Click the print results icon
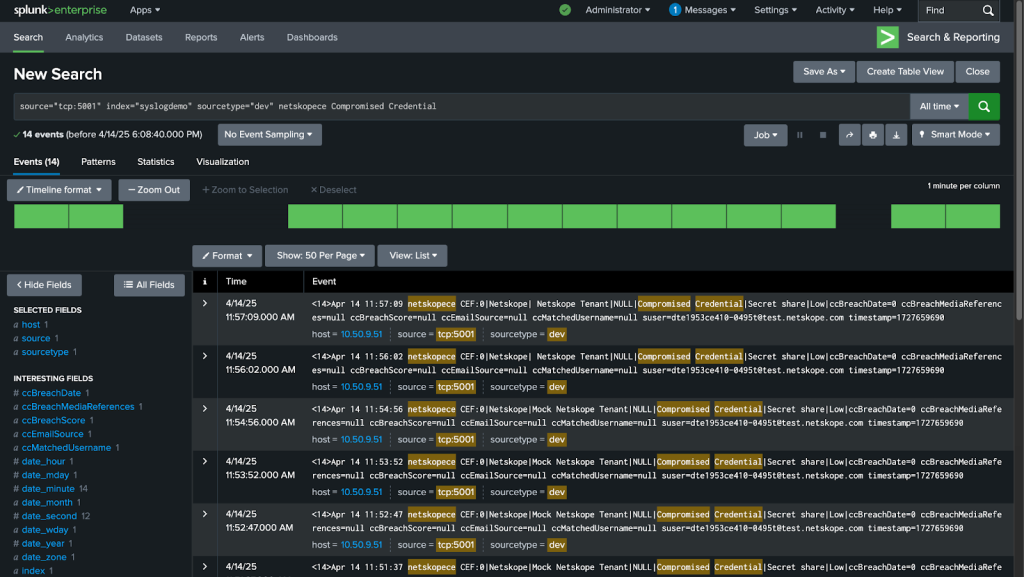This screenshot has width=1024, height=577. click(872, 135)
